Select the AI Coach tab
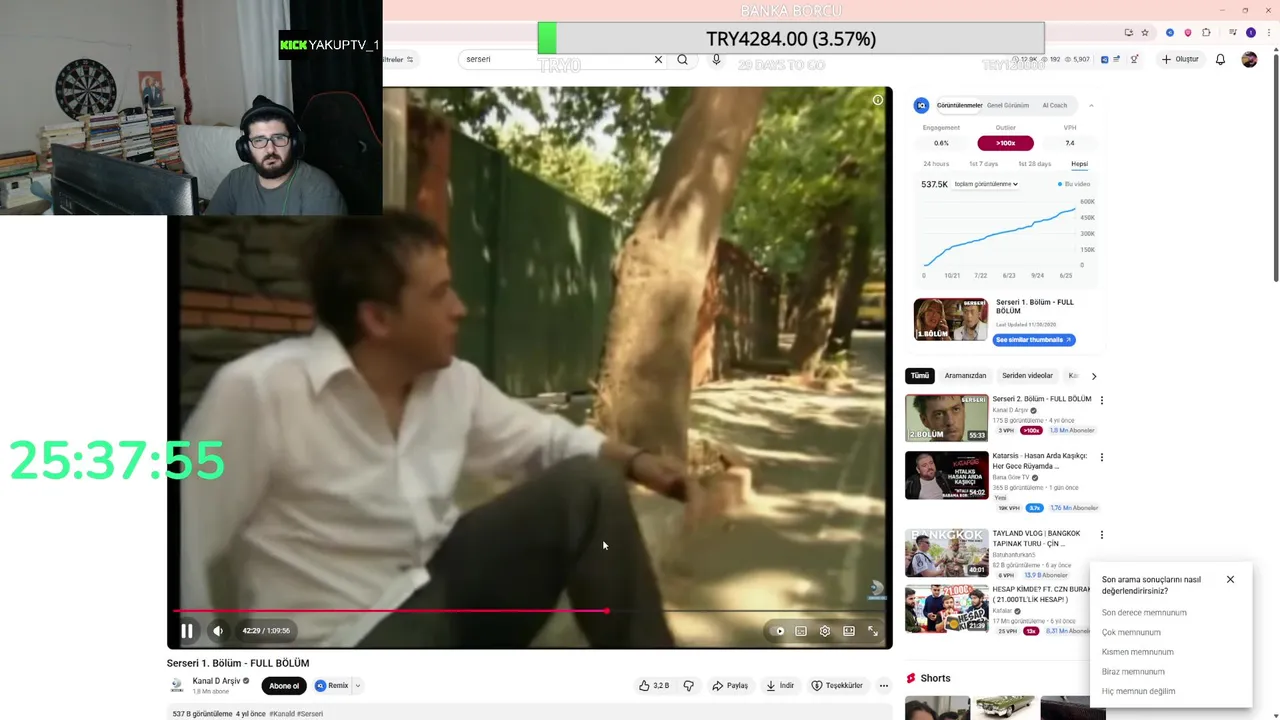 pyautogui.click(x=1055, y=105)
